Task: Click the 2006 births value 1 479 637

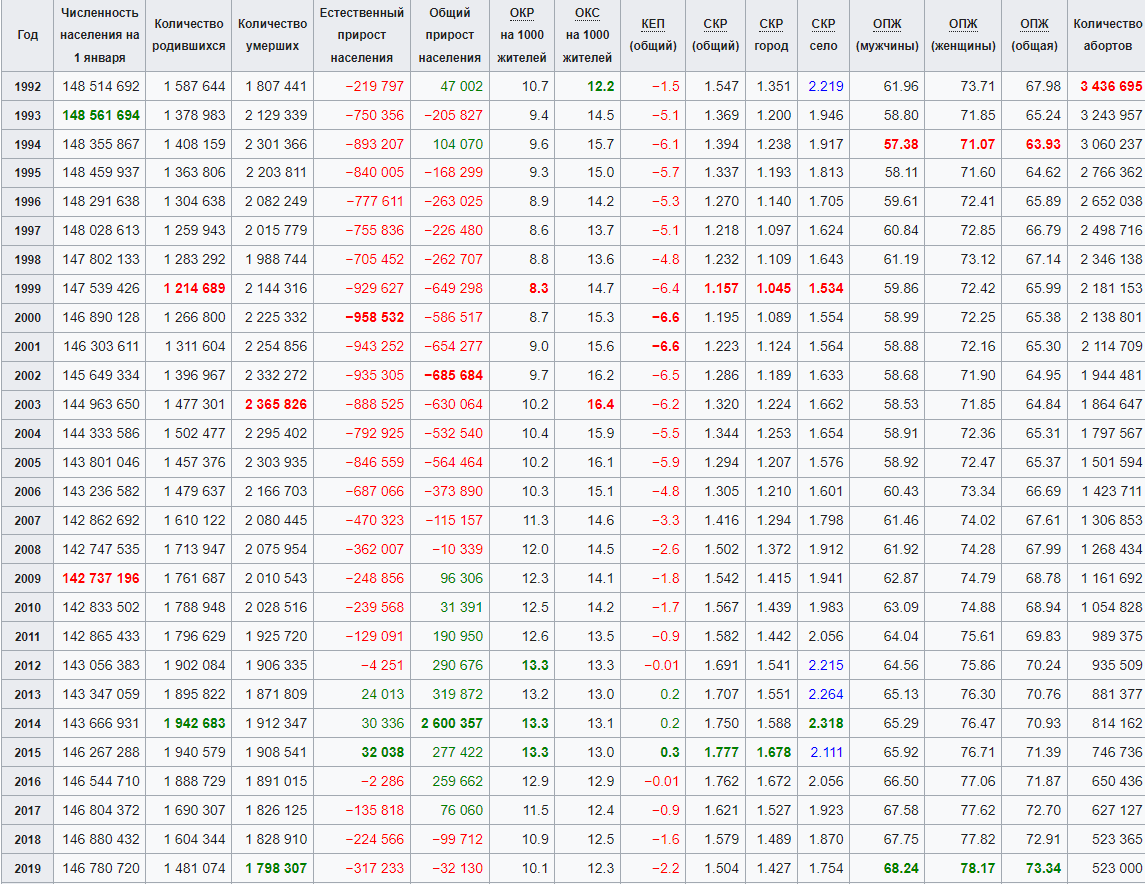Action: pyautogui.click(x=194, y=491)
